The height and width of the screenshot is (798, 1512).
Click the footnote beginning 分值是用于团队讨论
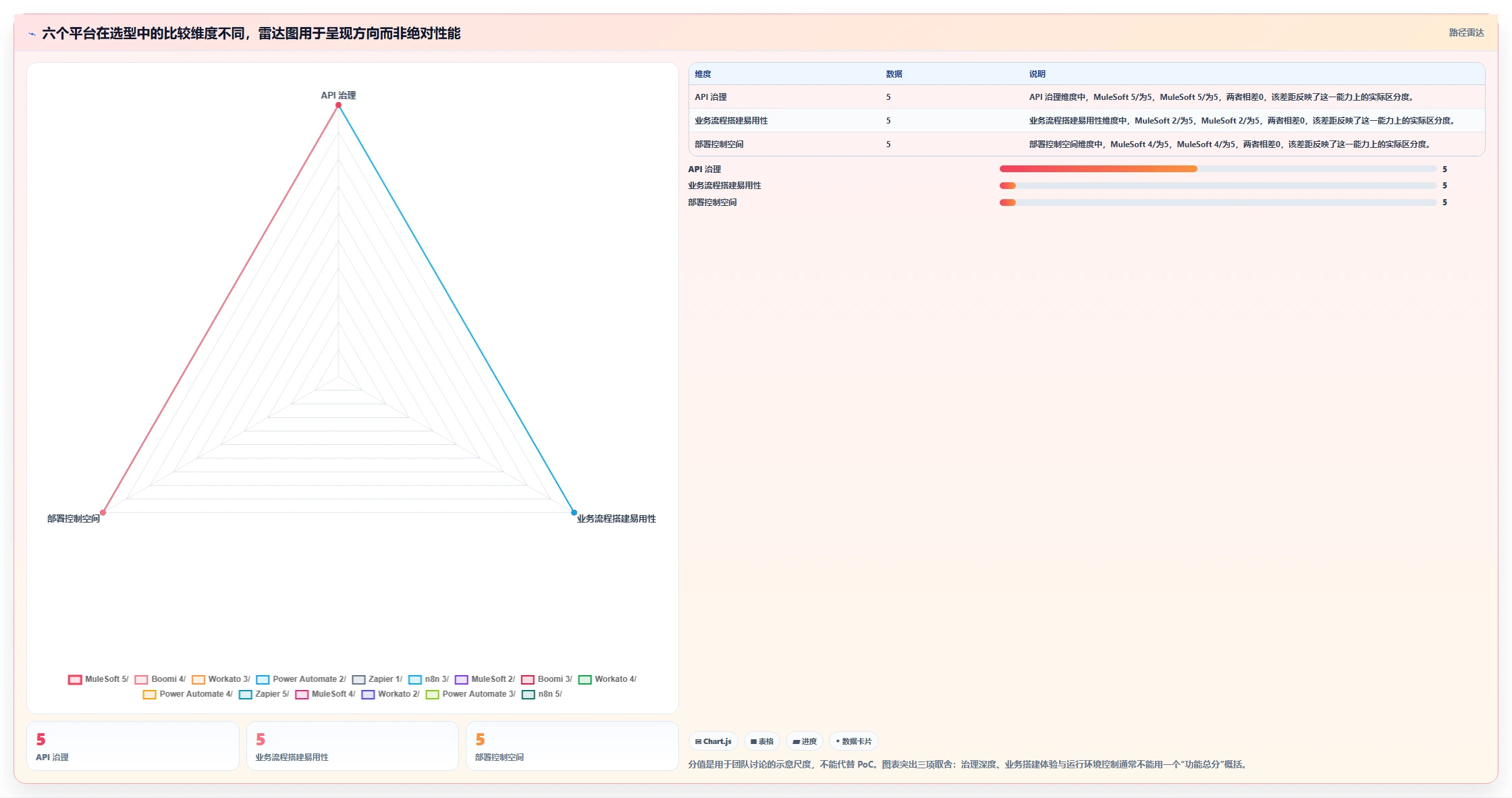coord(969,764)
